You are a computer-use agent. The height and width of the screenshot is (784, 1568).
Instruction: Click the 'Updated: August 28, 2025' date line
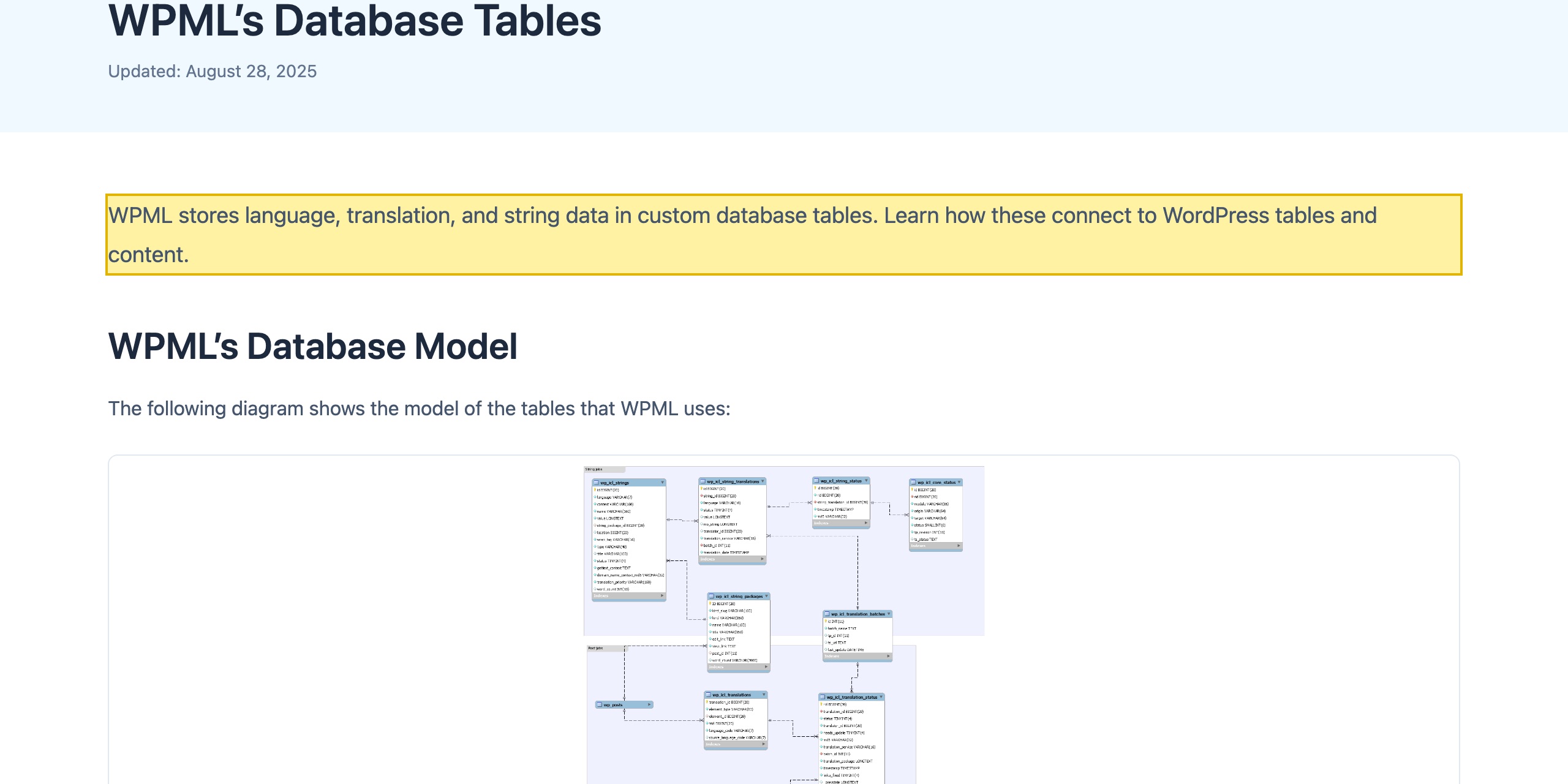(213, 72)
